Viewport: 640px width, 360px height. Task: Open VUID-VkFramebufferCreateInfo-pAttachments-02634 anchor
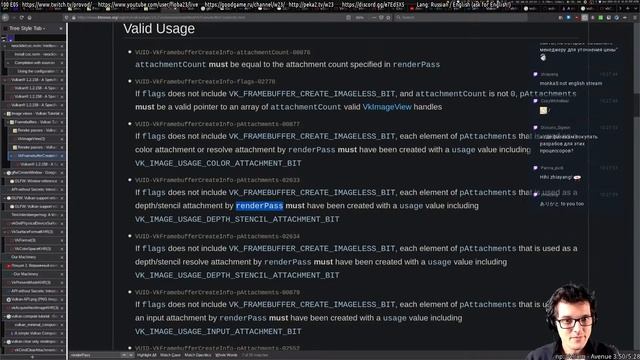pyautogui.click(x=217, y=236)
